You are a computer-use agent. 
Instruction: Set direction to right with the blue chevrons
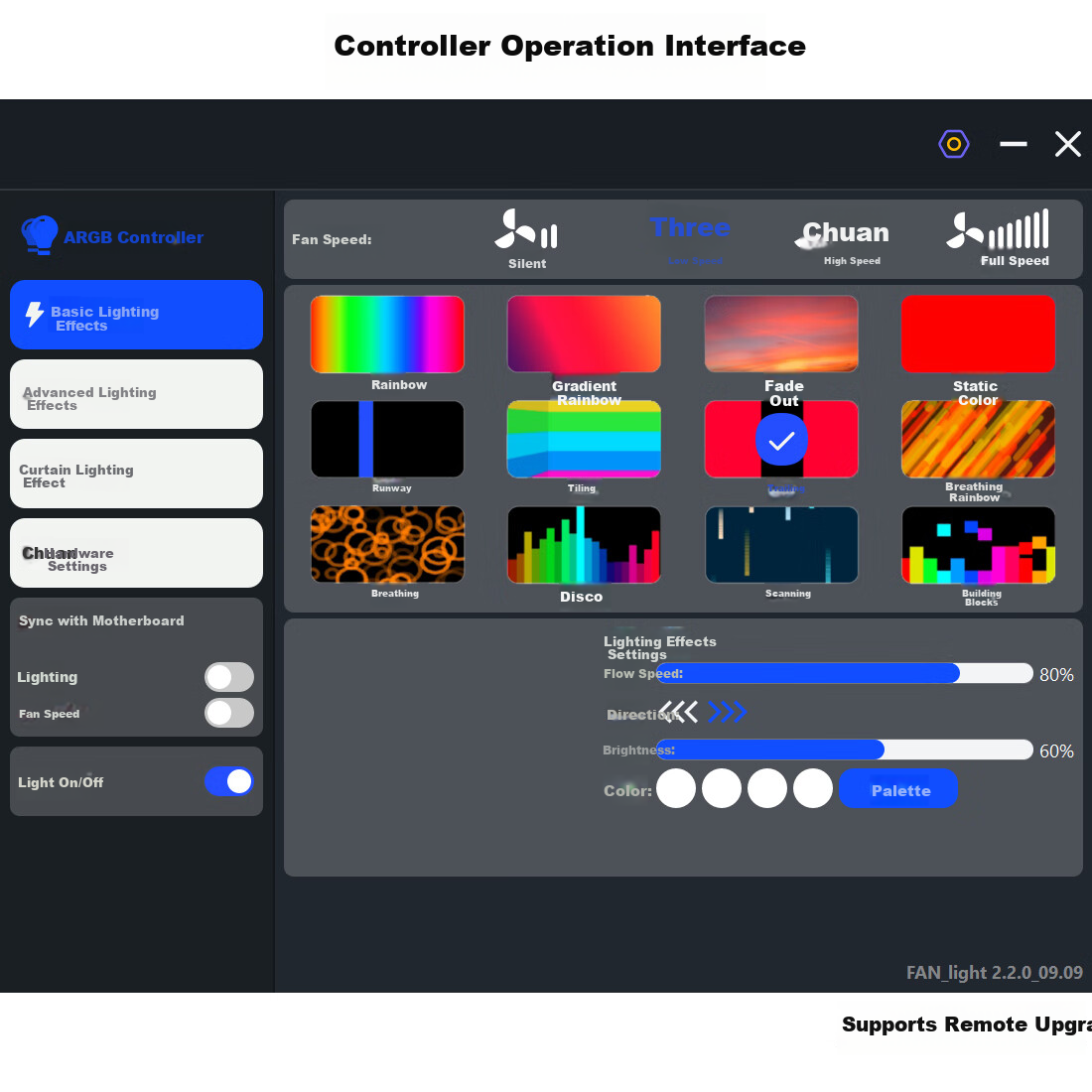(727, 712)
